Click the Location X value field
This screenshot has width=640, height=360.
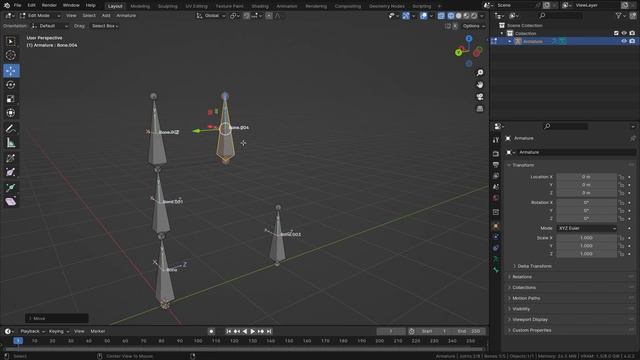point(587,177)
